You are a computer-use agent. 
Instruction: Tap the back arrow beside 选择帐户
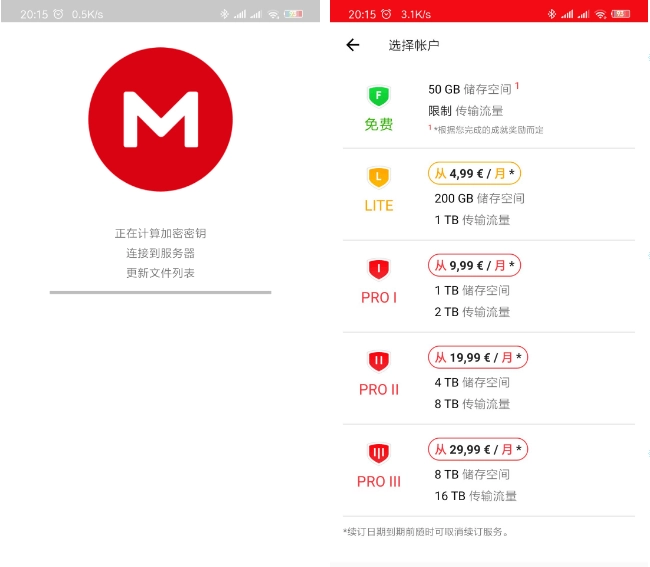[352, 45]
